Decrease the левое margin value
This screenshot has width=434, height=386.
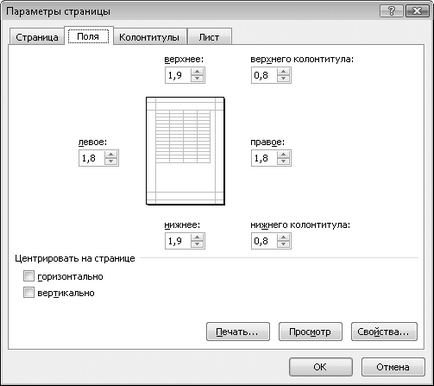click(x=111, y=161)
